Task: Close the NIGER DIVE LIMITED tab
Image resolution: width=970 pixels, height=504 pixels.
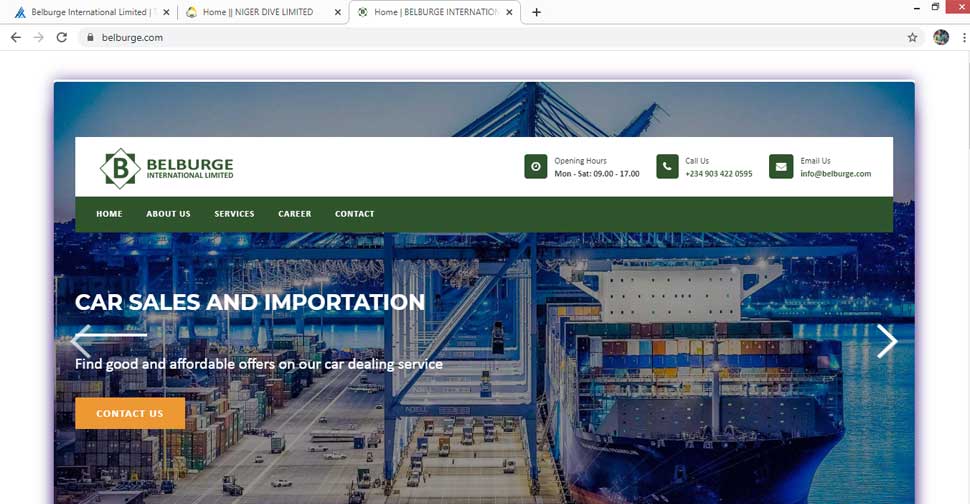Action: point(337,12)
